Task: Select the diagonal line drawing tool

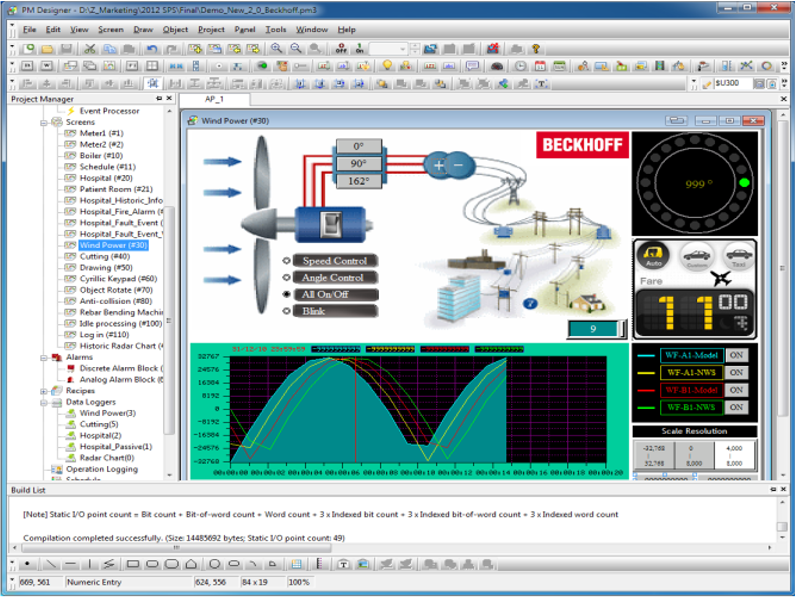Action: (50, 564)
